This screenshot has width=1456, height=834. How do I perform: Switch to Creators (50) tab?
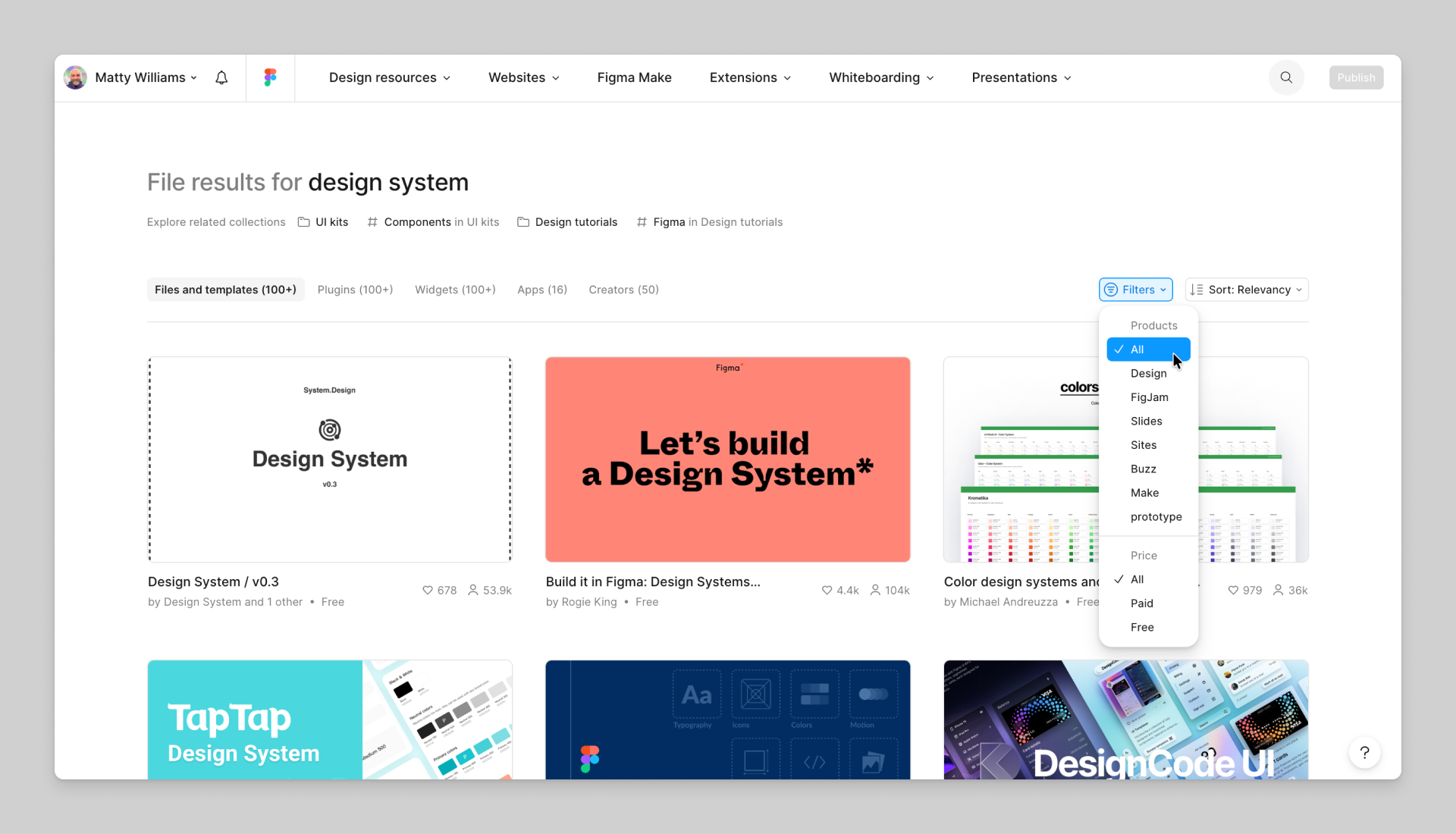click(623, 290)
